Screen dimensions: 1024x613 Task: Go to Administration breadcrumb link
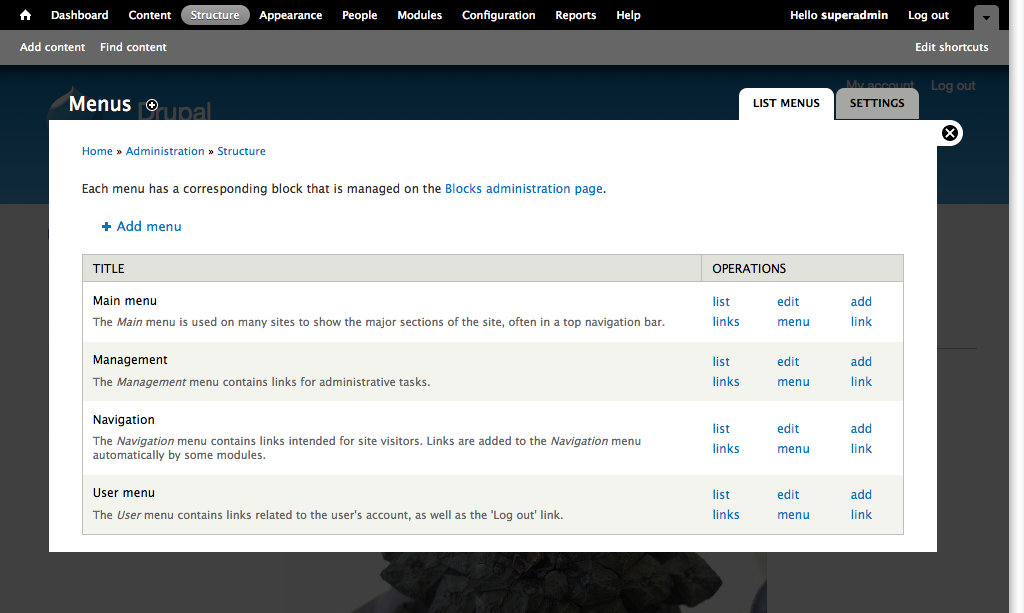point(165,151)
